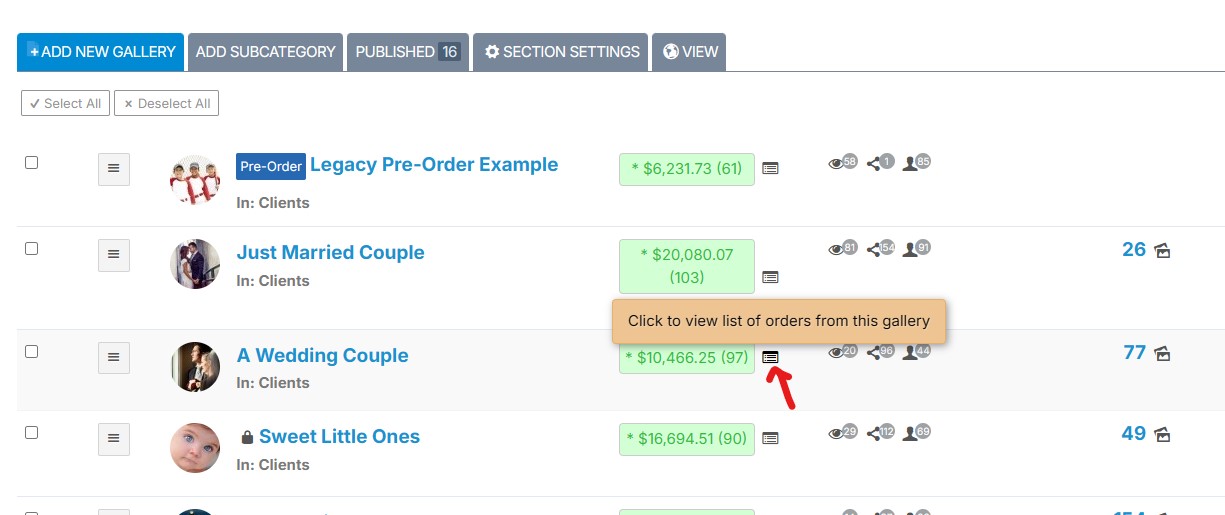Check the Sweet Little Ones row checkbox
The image size is (1225, 515).
pos(31,432)
